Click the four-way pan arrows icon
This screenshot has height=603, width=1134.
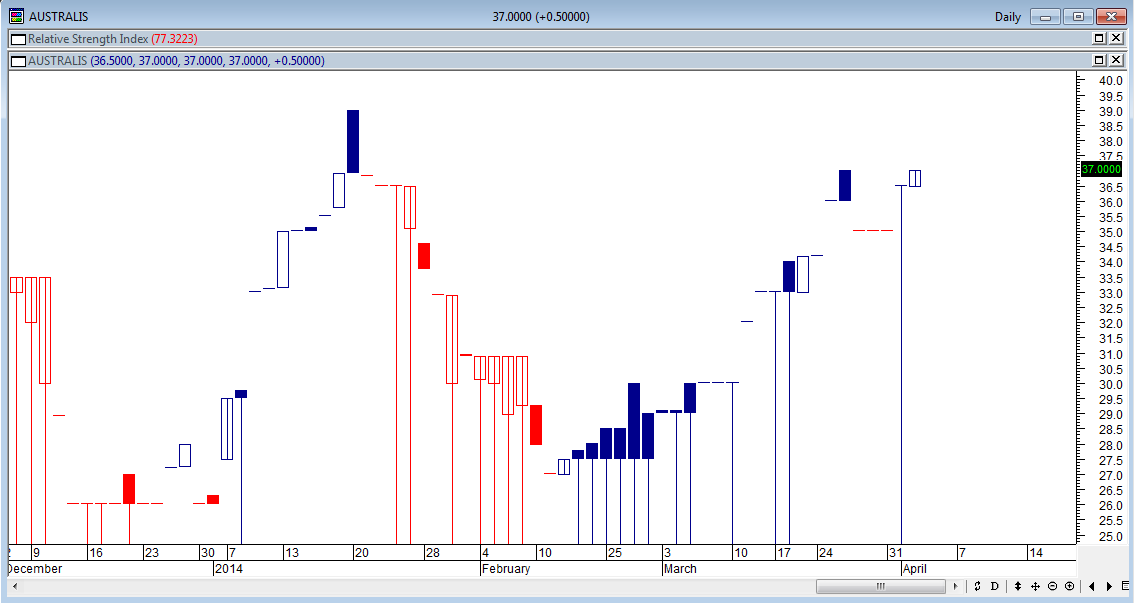[1035, 586]
